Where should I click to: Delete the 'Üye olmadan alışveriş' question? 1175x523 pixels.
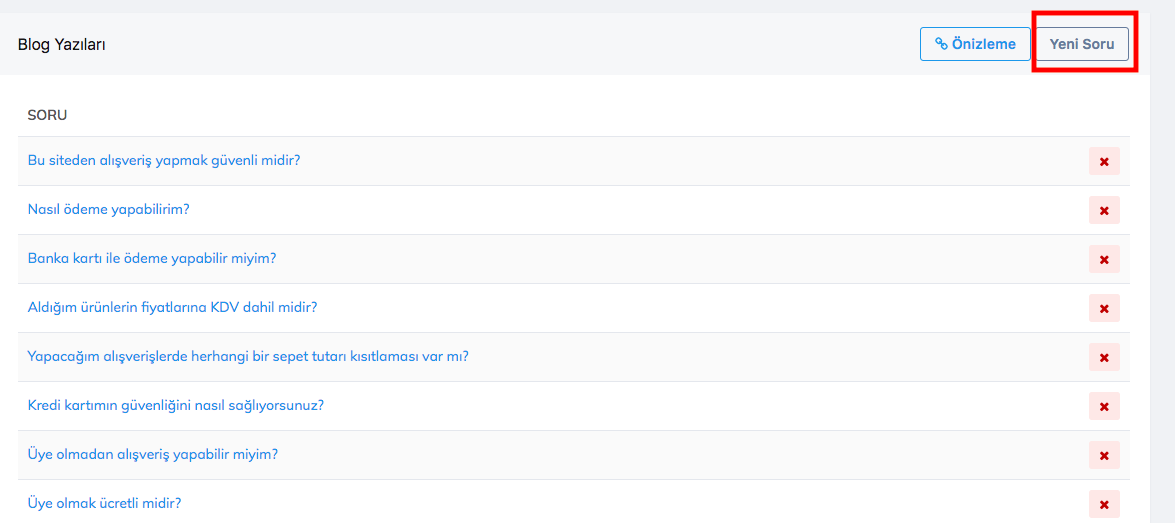tap(1104, 455)
